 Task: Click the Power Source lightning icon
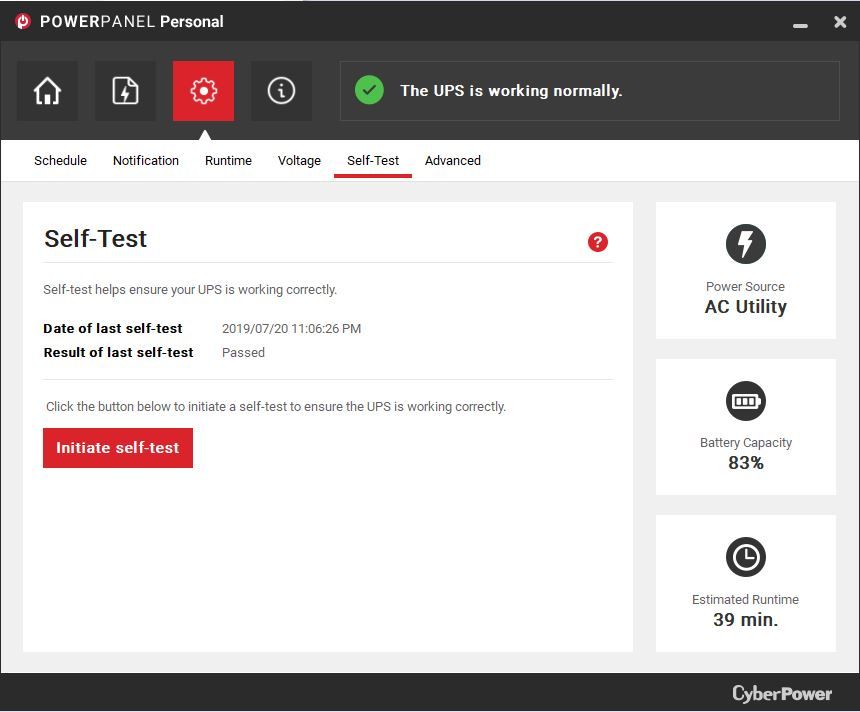click(745, 244)
